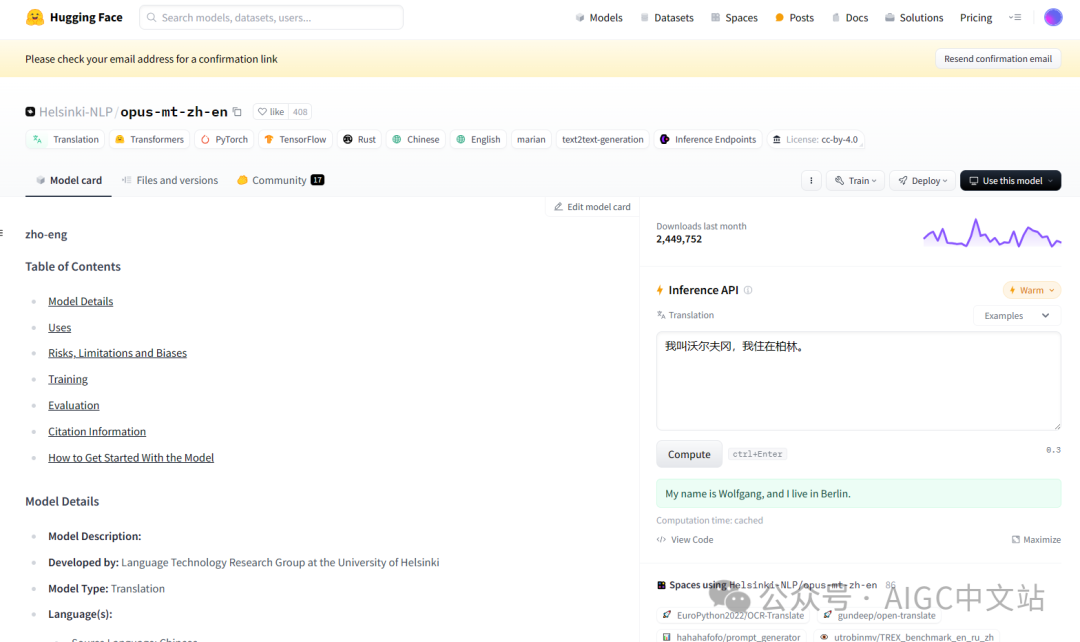
Task: Select the Transformers library tag
Action: 149,139
